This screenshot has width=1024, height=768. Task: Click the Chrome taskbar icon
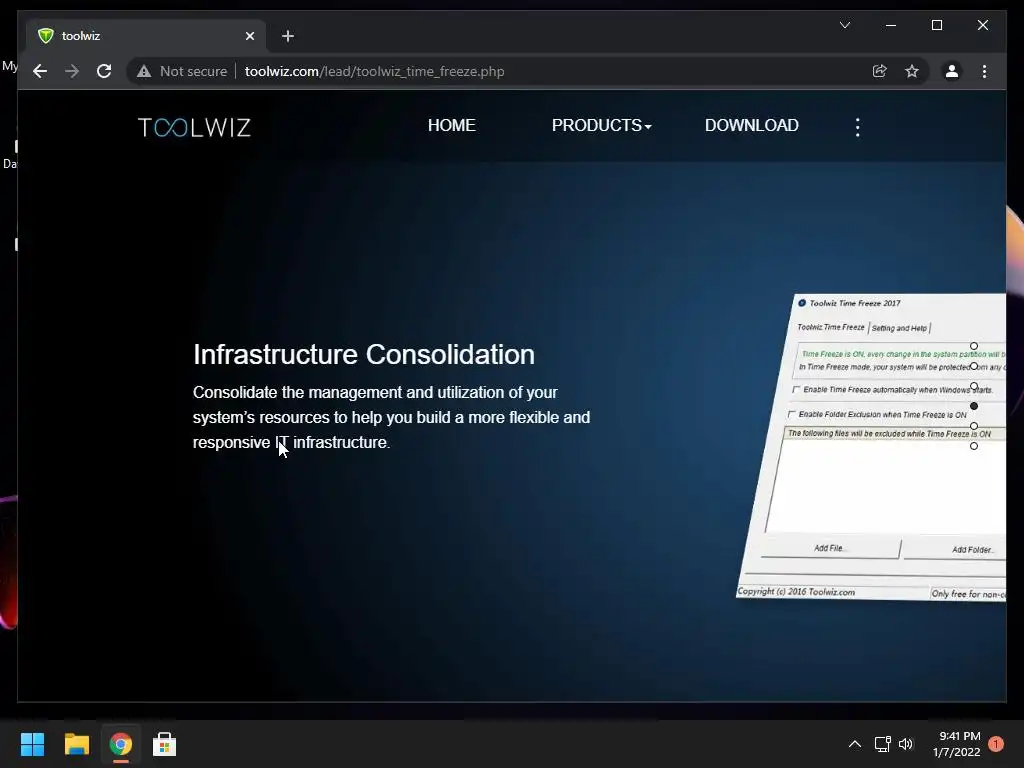point(120,744)
